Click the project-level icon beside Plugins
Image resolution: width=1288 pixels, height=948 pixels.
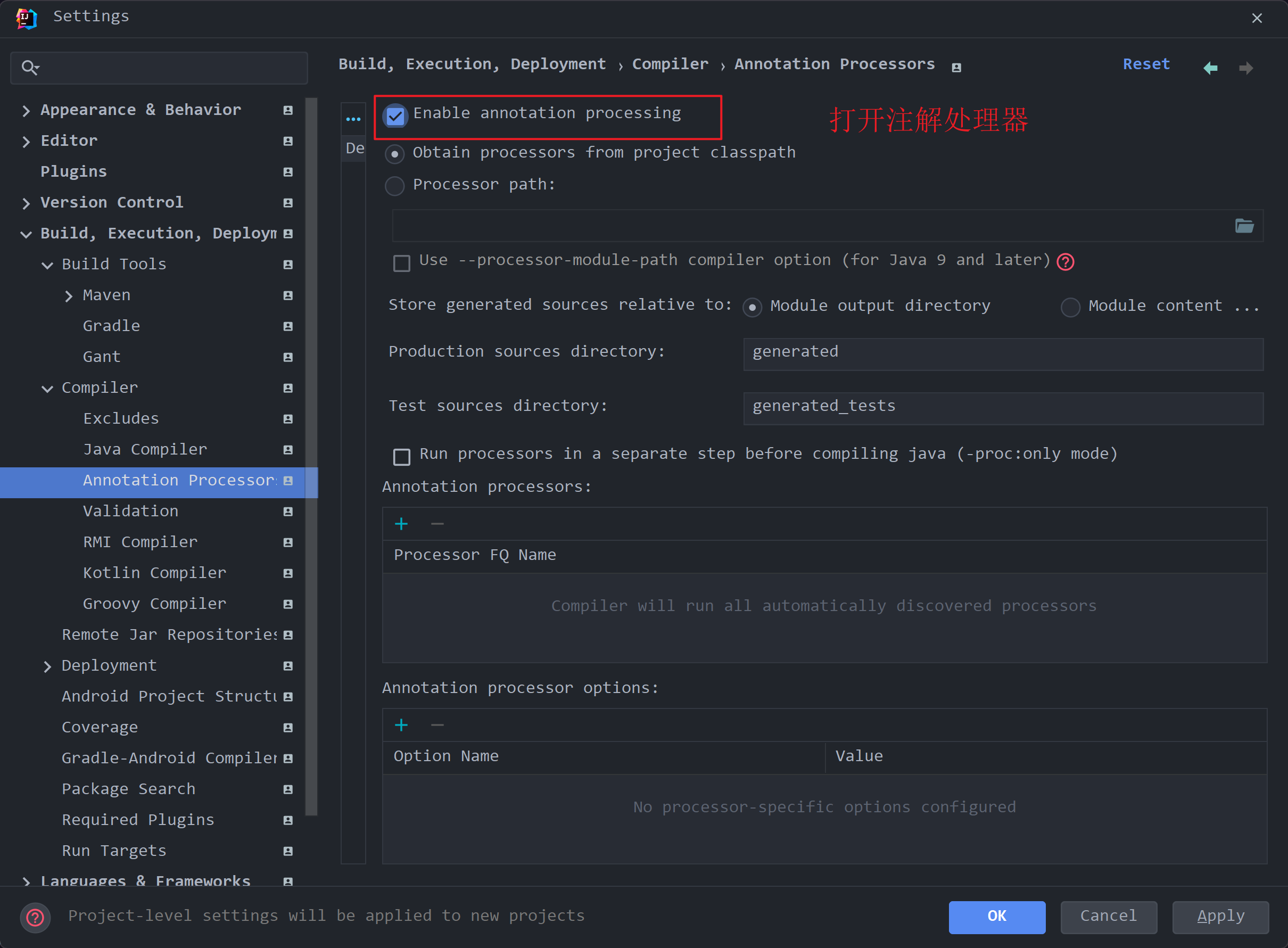[x=288, y=171]
